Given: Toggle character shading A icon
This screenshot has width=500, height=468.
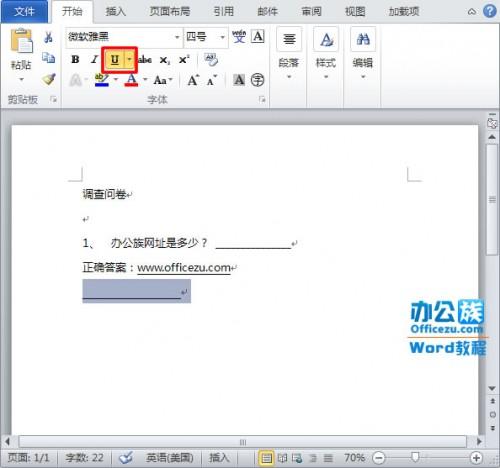Looking at the screenshot, I should pos(239,80).
